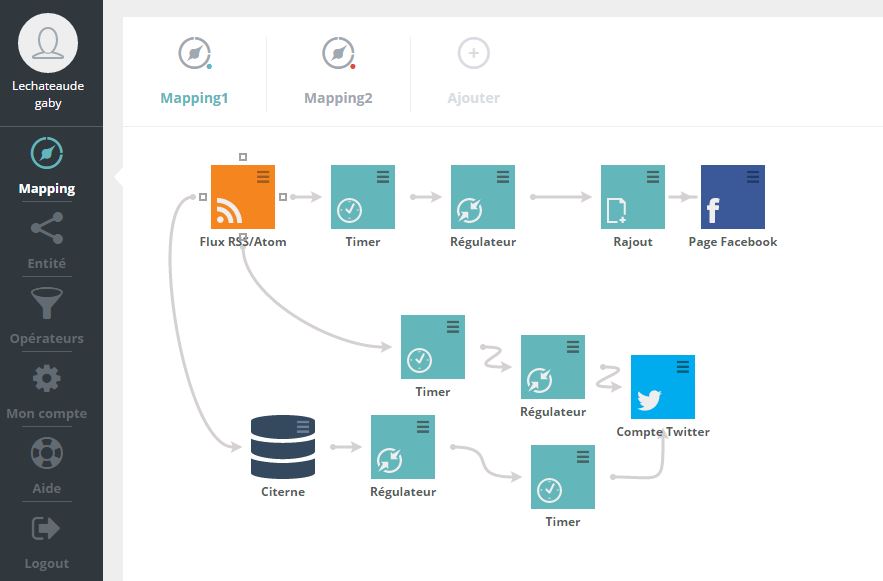The width and height of the screenshot is (883, 581).
Task: Click the Aide sidebar label
Action: click(47, 488)
